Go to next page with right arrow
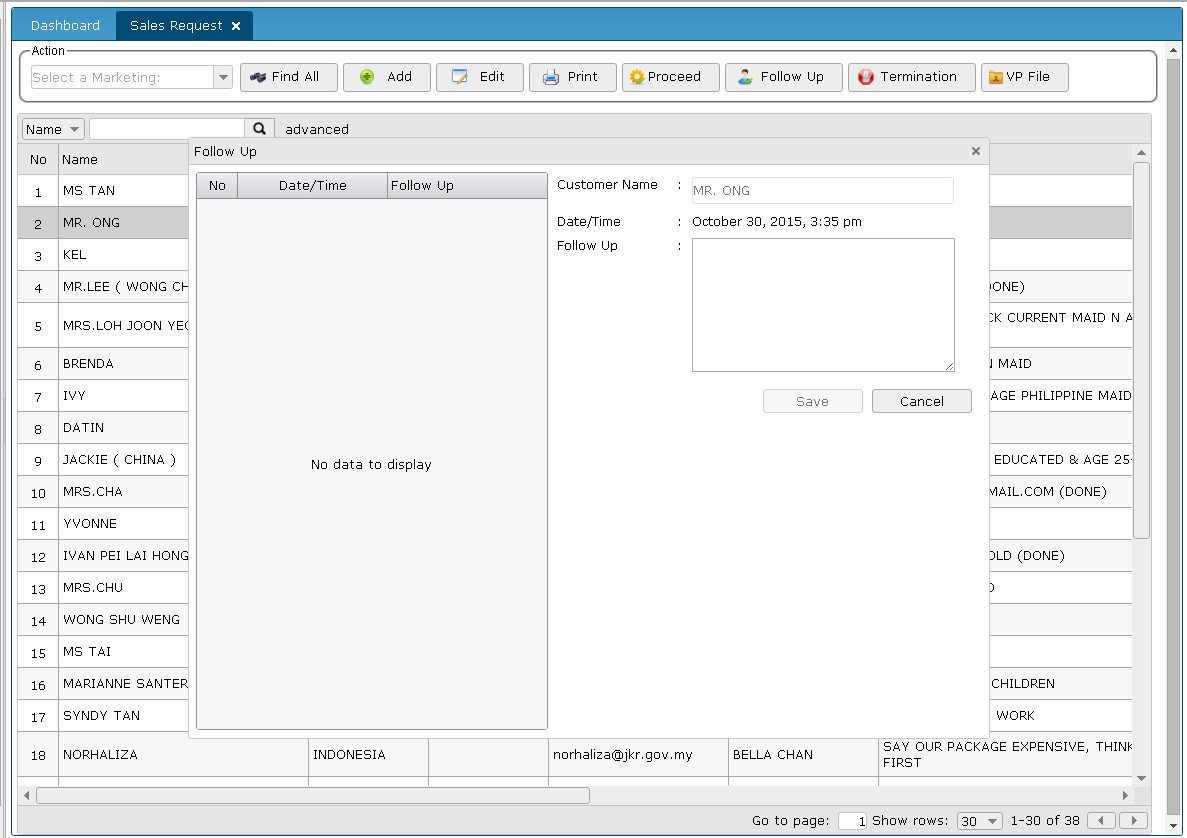 [x=1132, y=821]
